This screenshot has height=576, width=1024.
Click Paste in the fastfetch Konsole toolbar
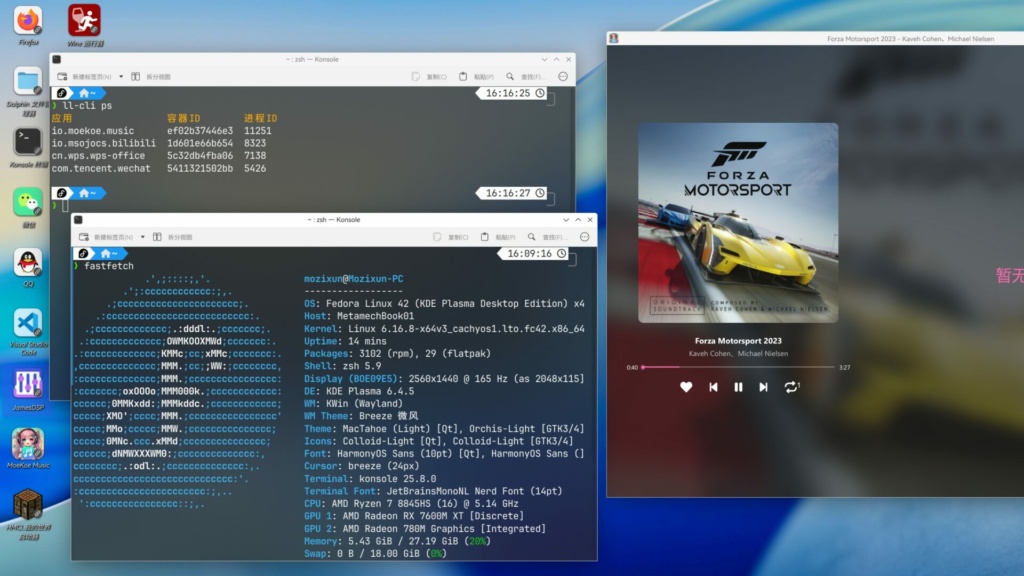tap(499, 237)
